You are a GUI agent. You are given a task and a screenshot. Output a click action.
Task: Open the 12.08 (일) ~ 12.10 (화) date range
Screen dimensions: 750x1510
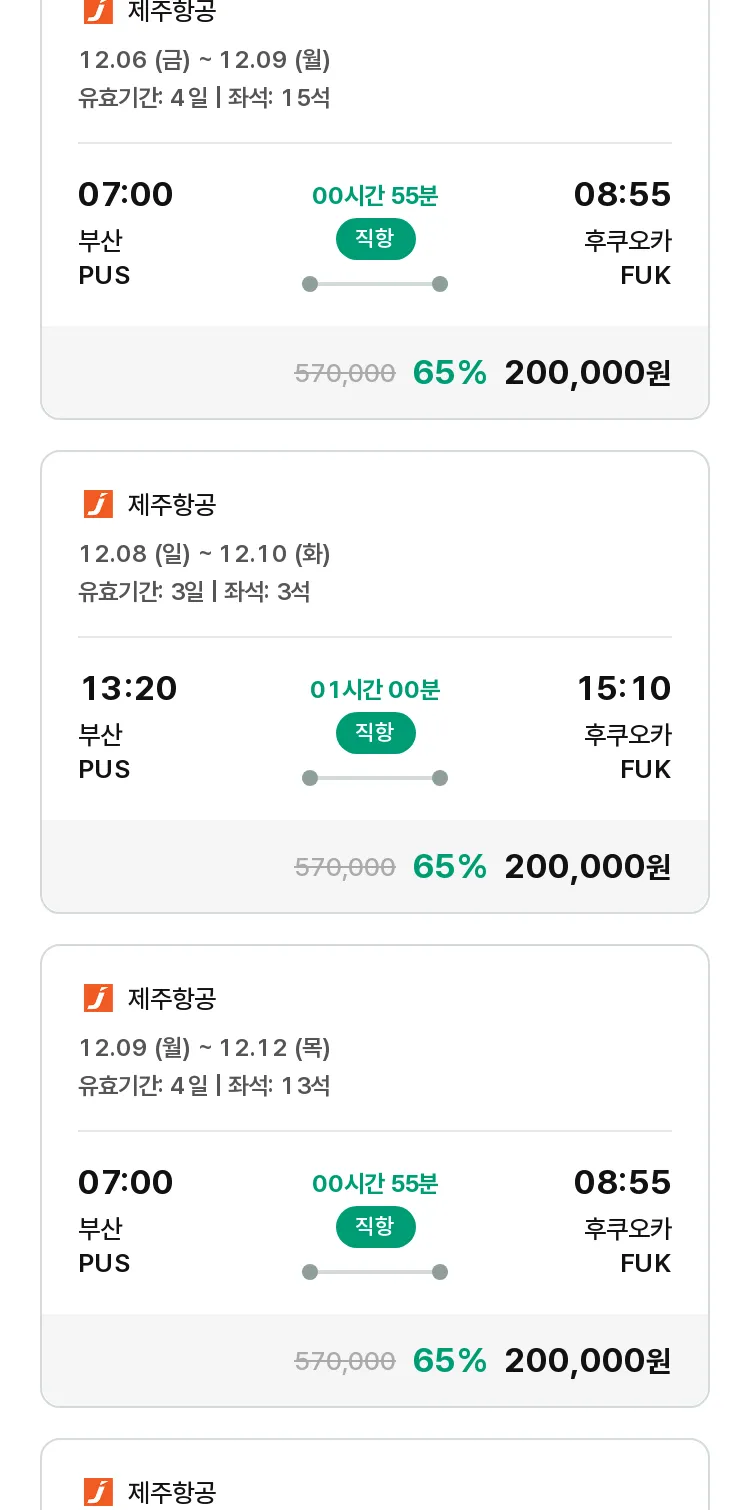click(x=205, y=554)
